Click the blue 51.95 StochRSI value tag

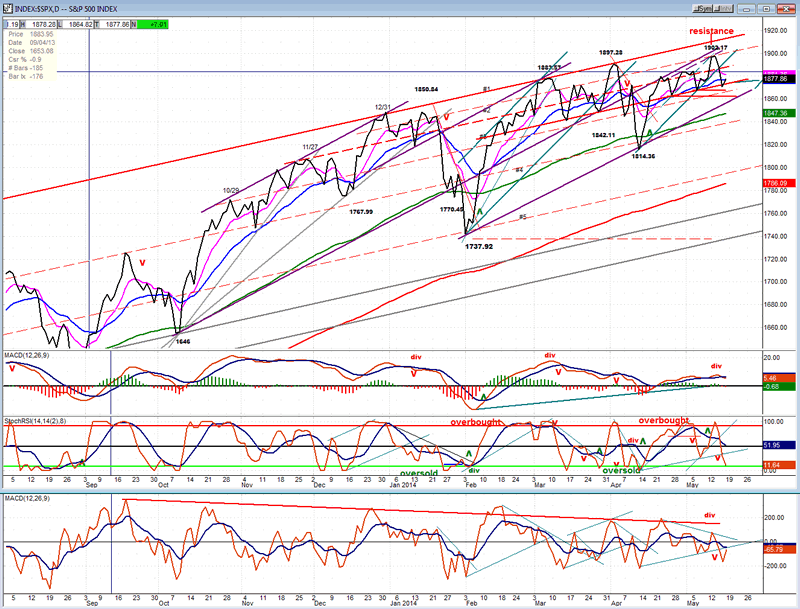click(779, 445)
